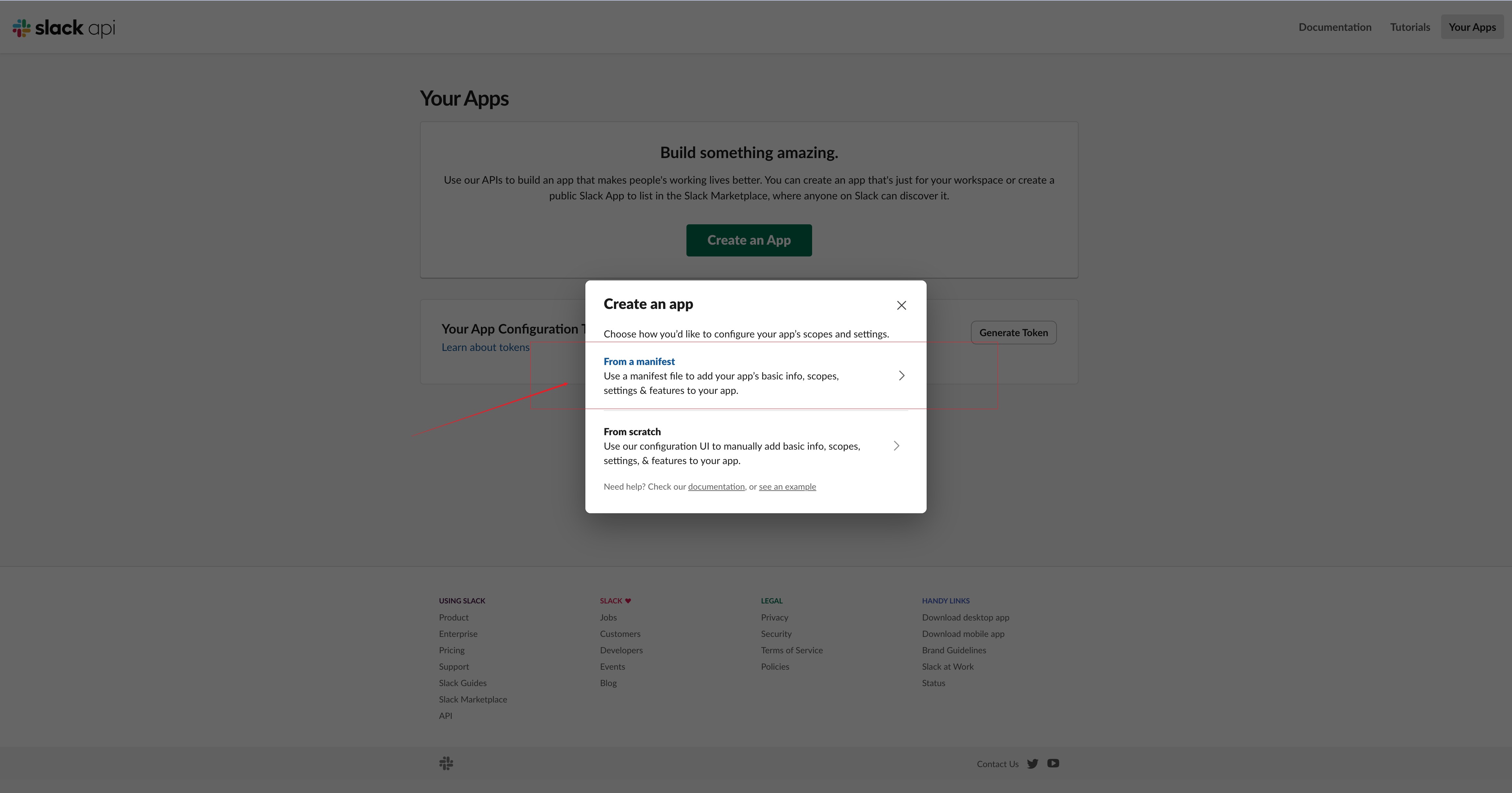Click the LEGAL footer heading
The image size is (1512, 793).
[772, 600]
